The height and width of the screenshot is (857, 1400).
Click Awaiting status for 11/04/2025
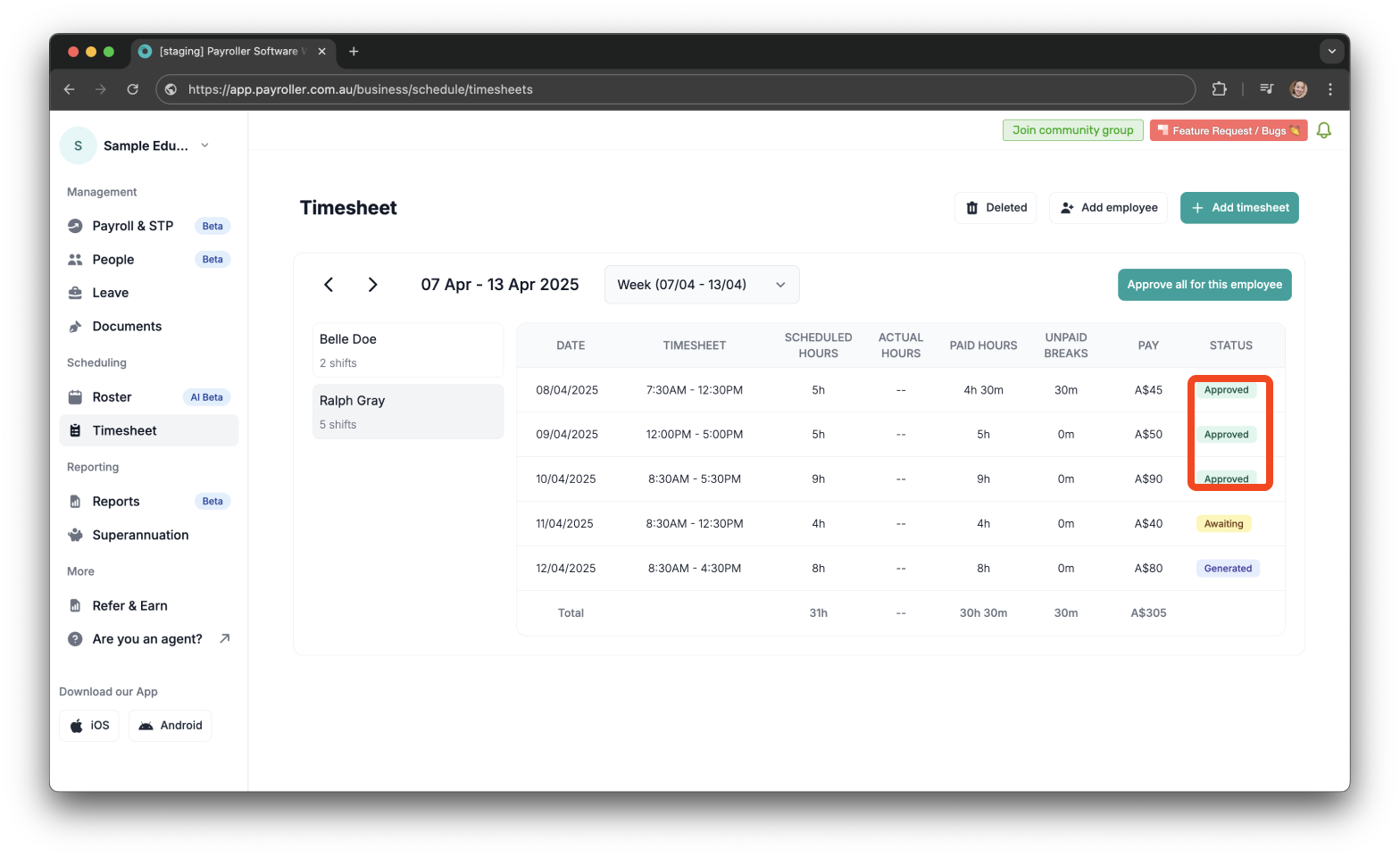(x=1223, y=524)
